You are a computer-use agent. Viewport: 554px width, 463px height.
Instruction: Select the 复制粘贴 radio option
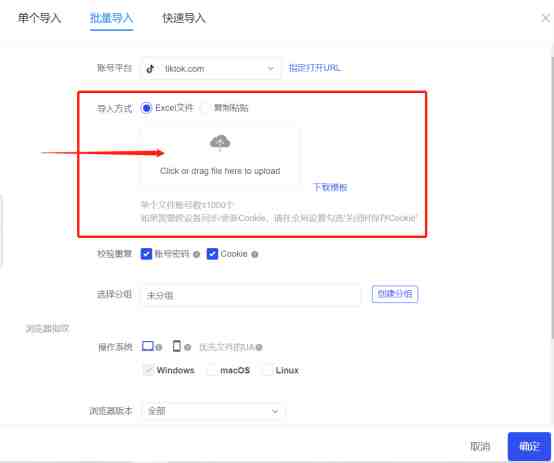tap(205, 108)
